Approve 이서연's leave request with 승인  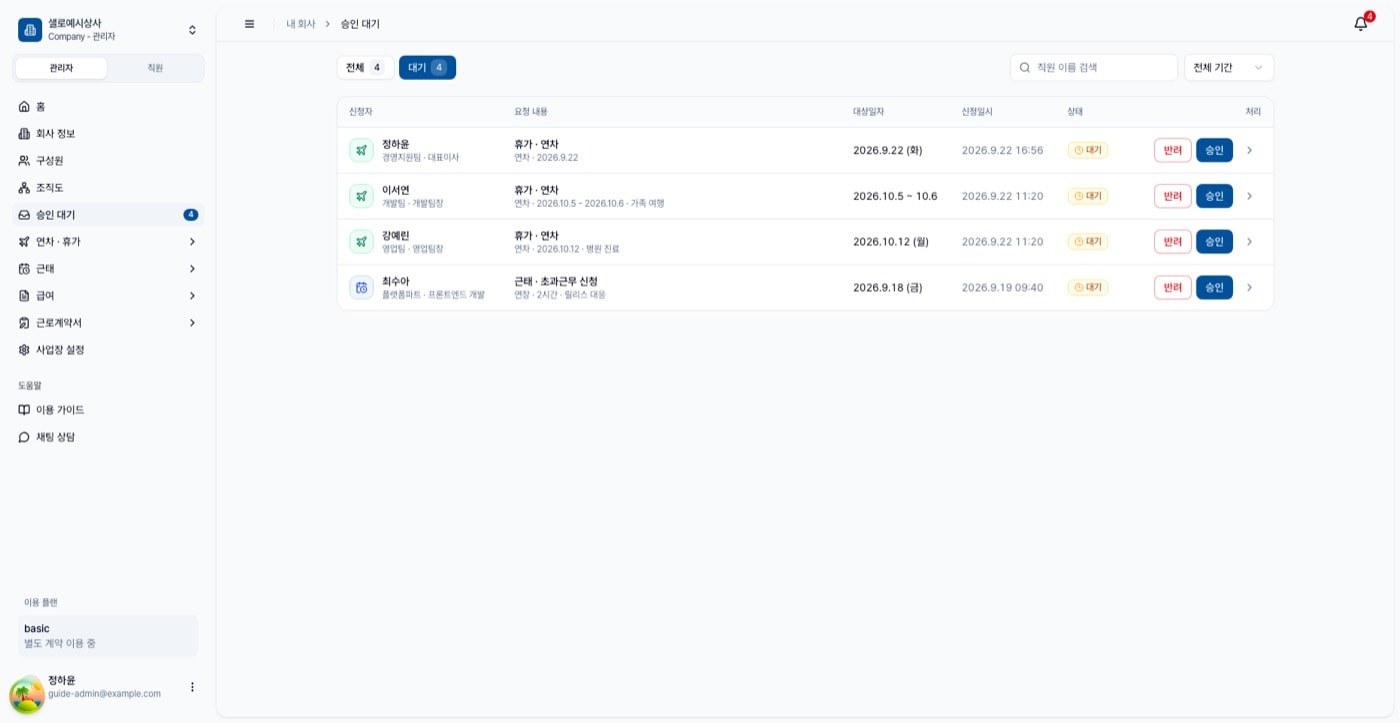(1214, 196)
